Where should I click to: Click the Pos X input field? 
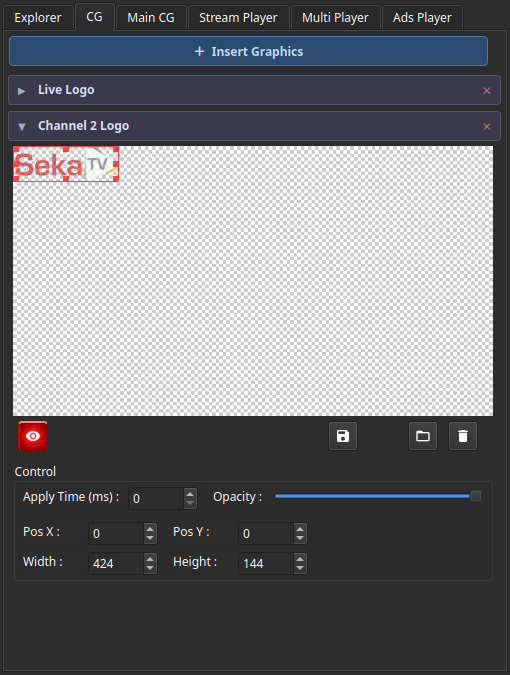pyautogui.click(x=116, y=533)
